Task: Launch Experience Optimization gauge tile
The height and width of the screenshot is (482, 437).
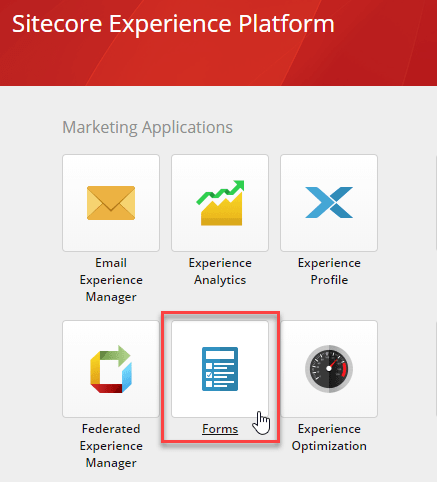Action: pos(329,369)
